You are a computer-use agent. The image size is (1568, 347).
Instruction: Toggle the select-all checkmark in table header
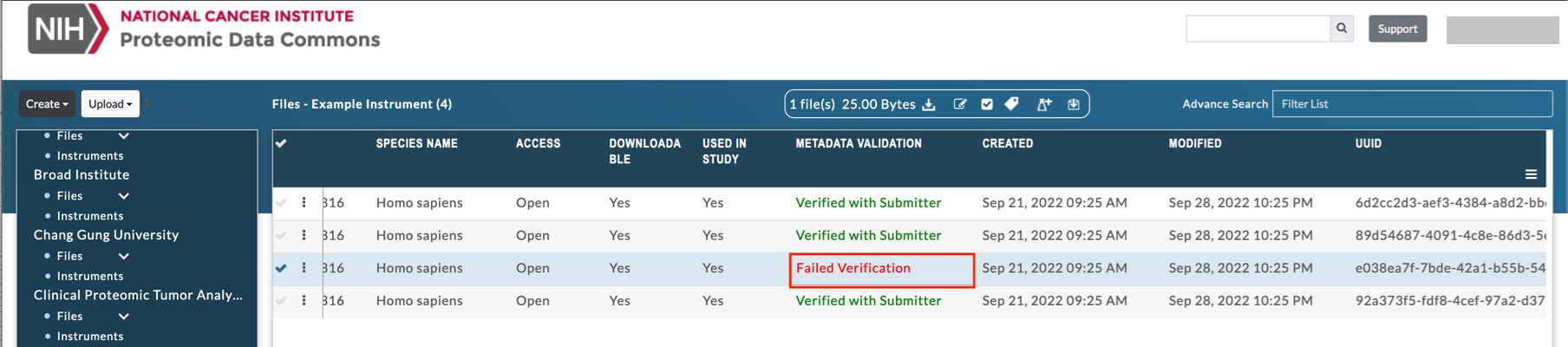(281, 144)
